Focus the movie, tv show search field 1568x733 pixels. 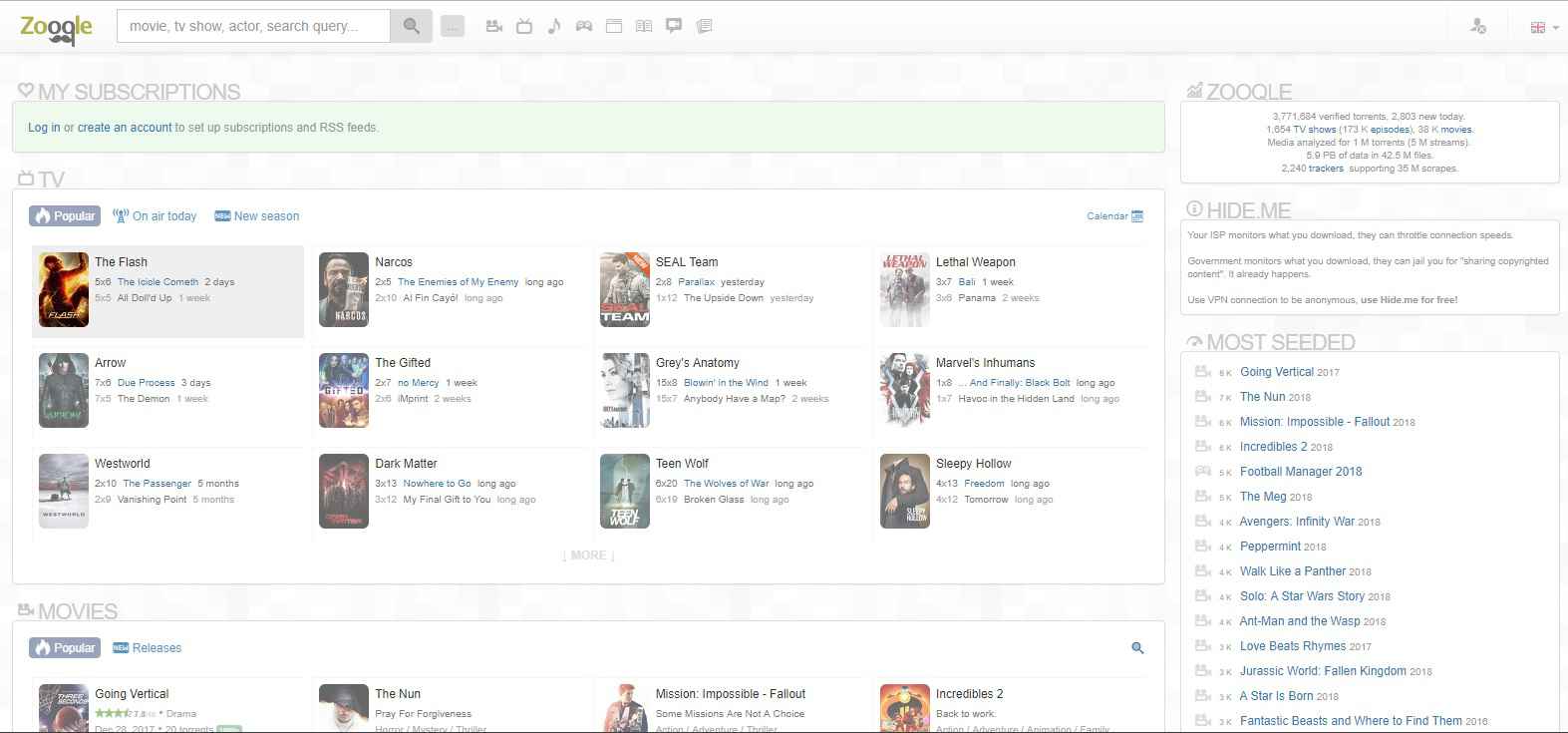point(253,26)
